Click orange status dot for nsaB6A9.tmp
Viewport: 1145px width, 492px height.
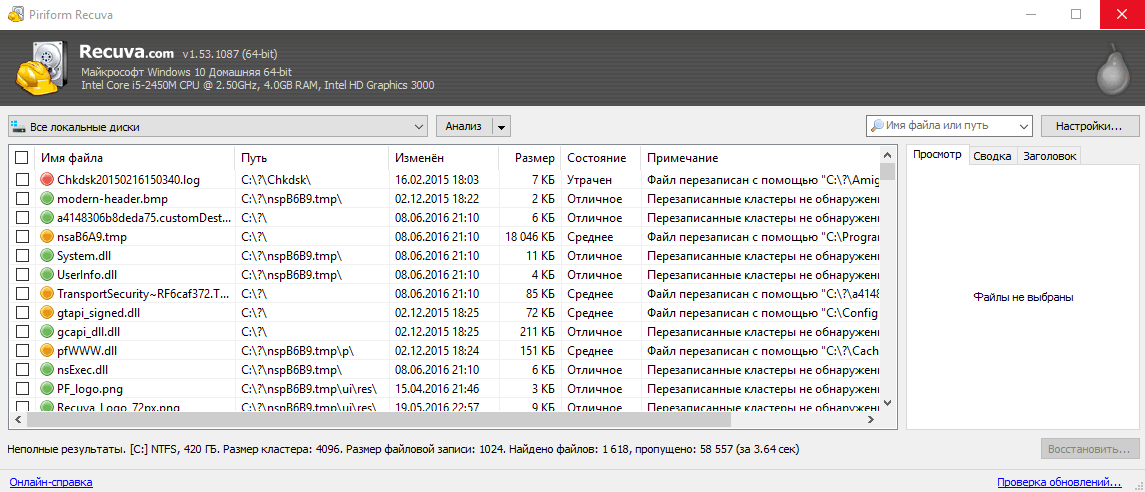click(x=47, y=237)
